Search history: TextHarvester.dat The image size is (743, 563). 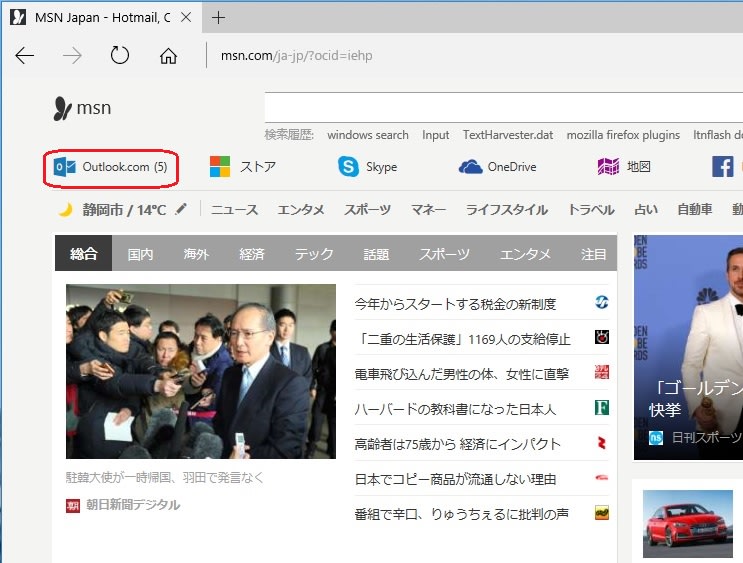[x=508, y=135]
